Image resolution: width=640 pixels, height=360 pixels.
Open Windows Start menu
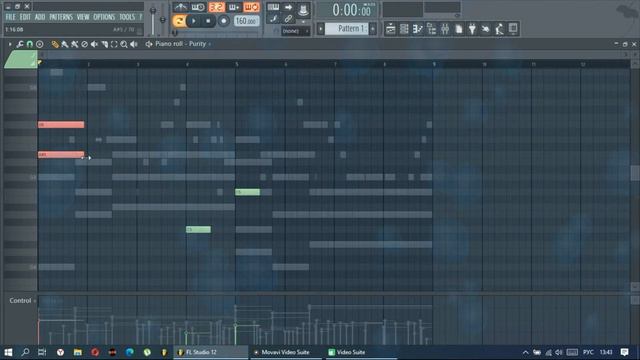coord(8,352)
